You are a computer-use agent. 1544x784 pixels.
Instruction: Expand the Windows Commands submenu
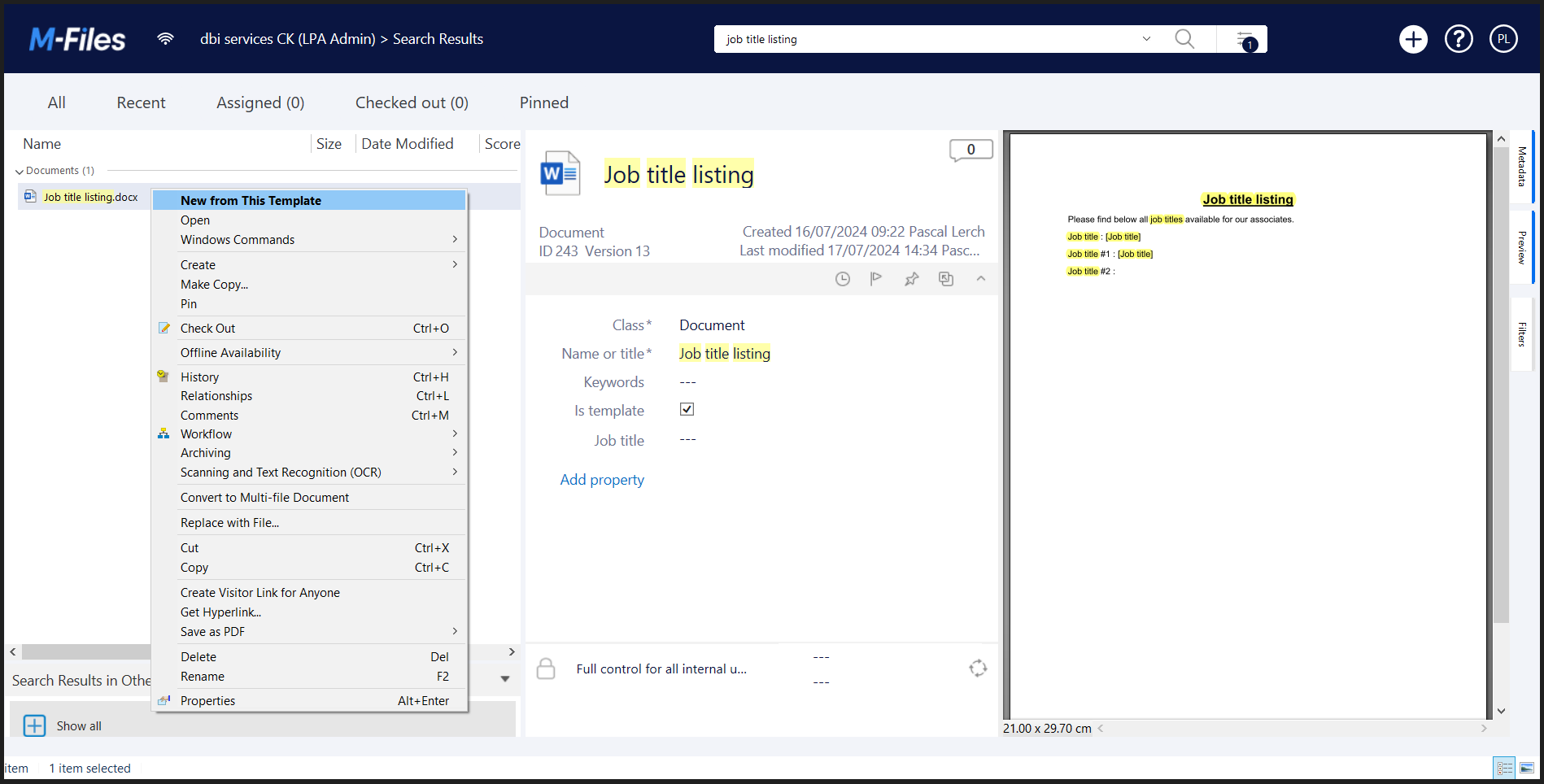tap(309, 240)
